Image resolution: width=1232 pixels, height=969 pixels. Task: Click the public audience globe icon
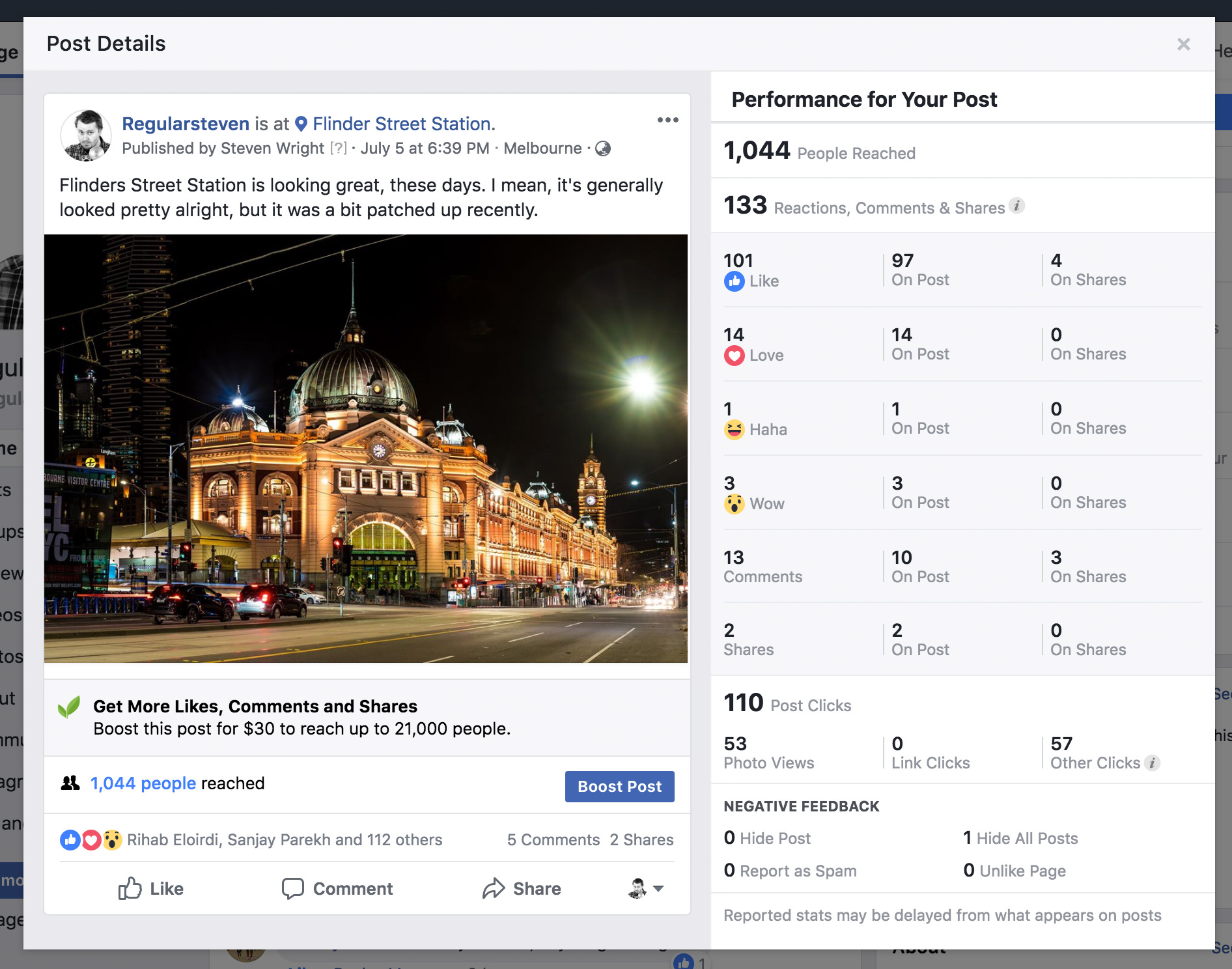[604, 148]
